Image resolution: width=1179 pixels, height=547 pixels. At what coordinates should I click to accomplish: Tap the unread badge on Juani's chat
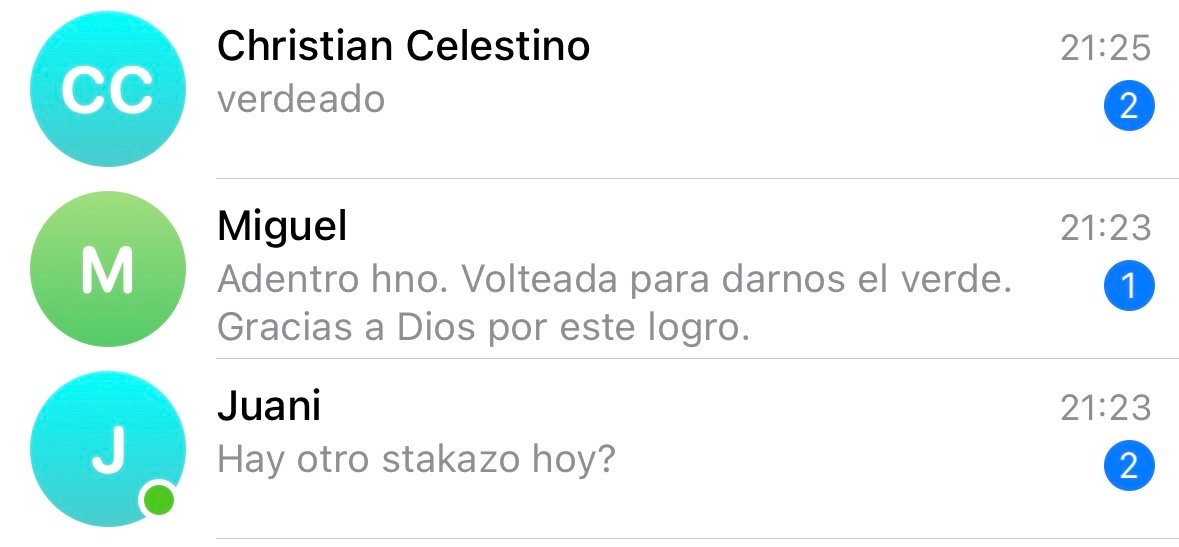(1129, 465)
